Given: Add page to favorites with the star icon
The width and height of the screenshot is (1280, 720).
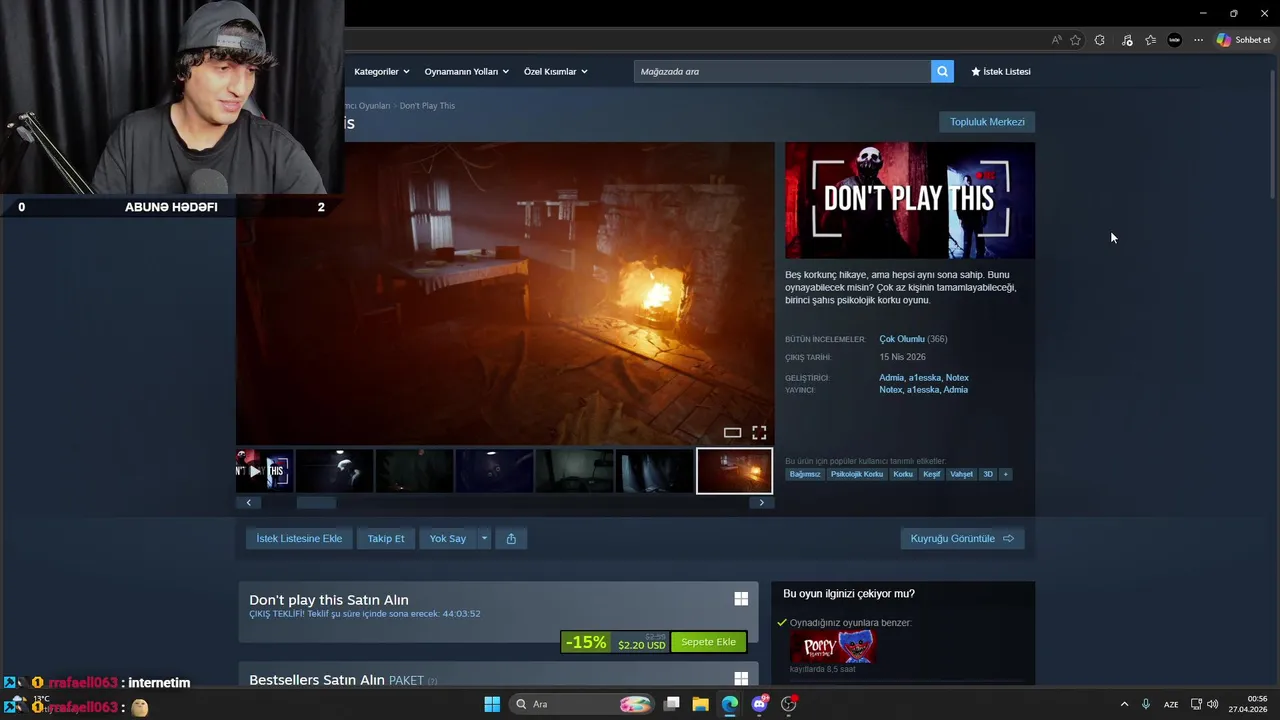Looking at the screenshot, I should [1075, 40].
